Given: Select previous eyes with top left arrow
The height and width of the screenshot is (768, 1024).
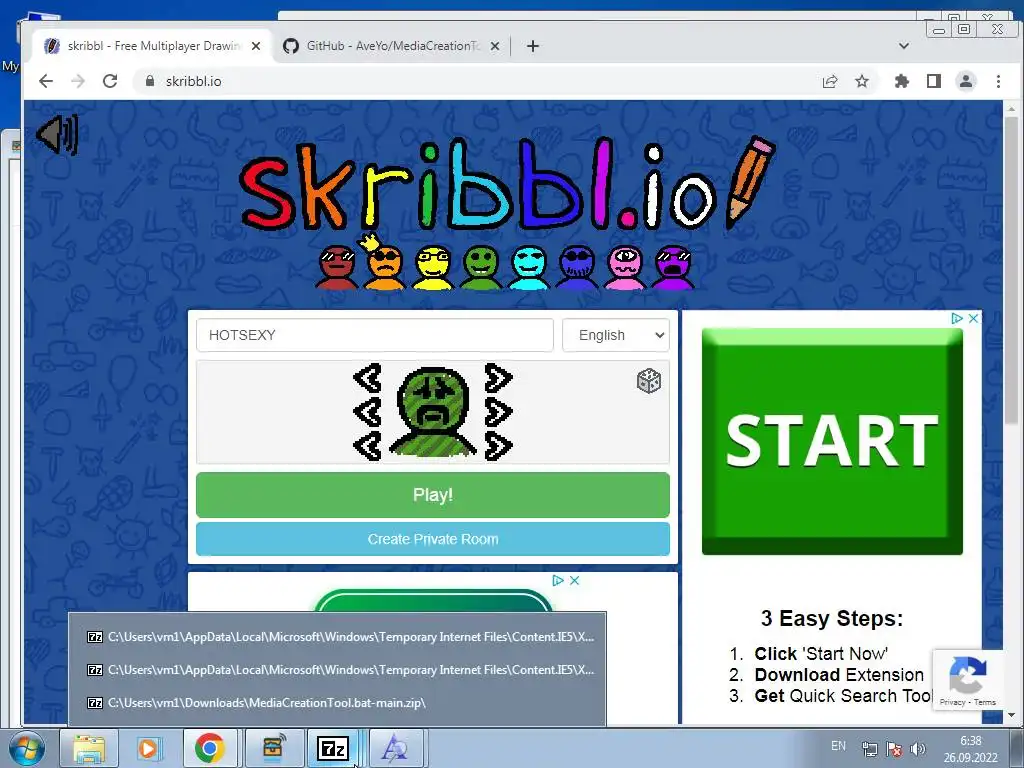Looking at the screenshot, I should pos(368,378).
